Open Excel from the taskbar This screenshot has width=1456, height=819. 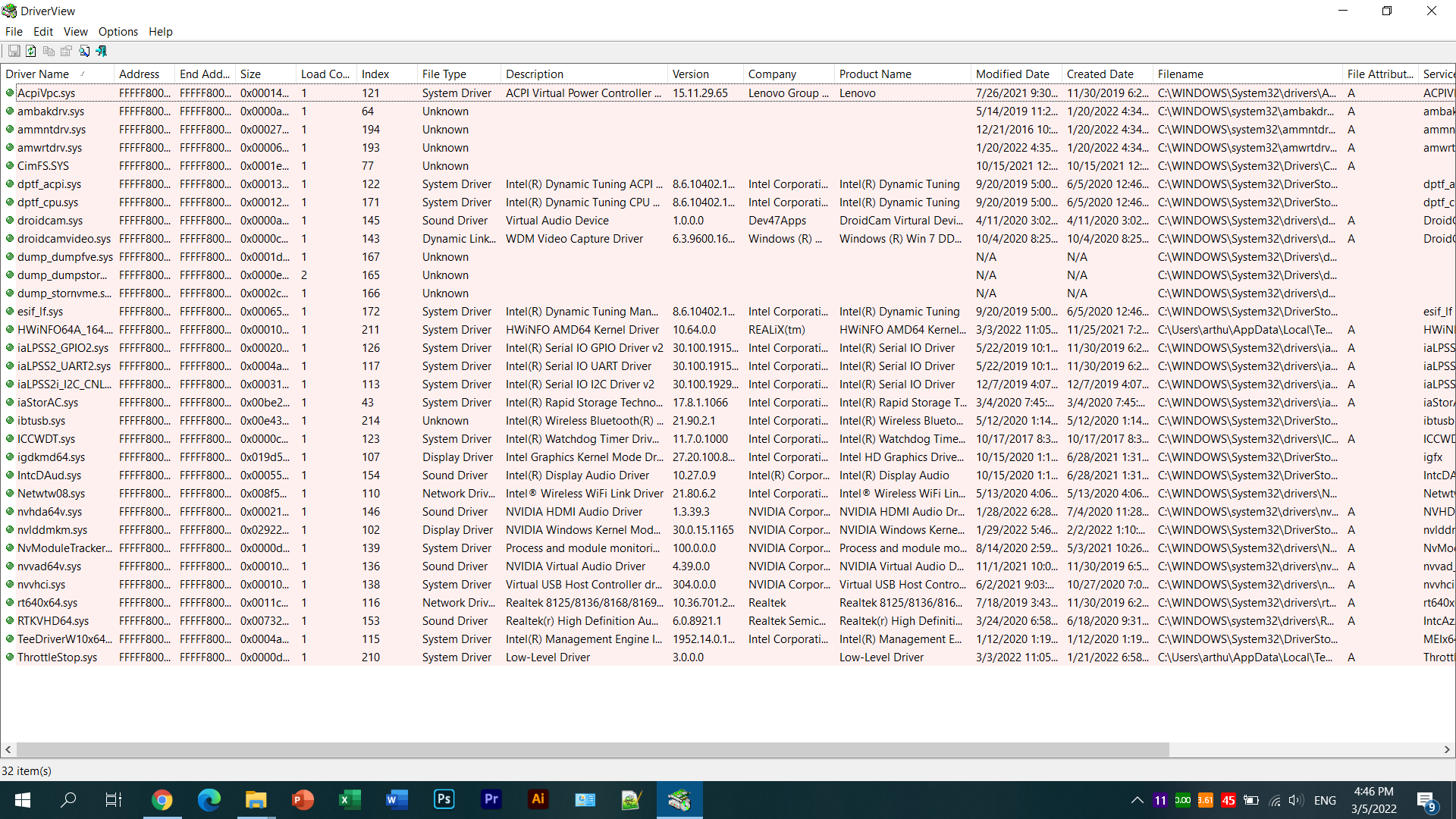coord(350,800)
